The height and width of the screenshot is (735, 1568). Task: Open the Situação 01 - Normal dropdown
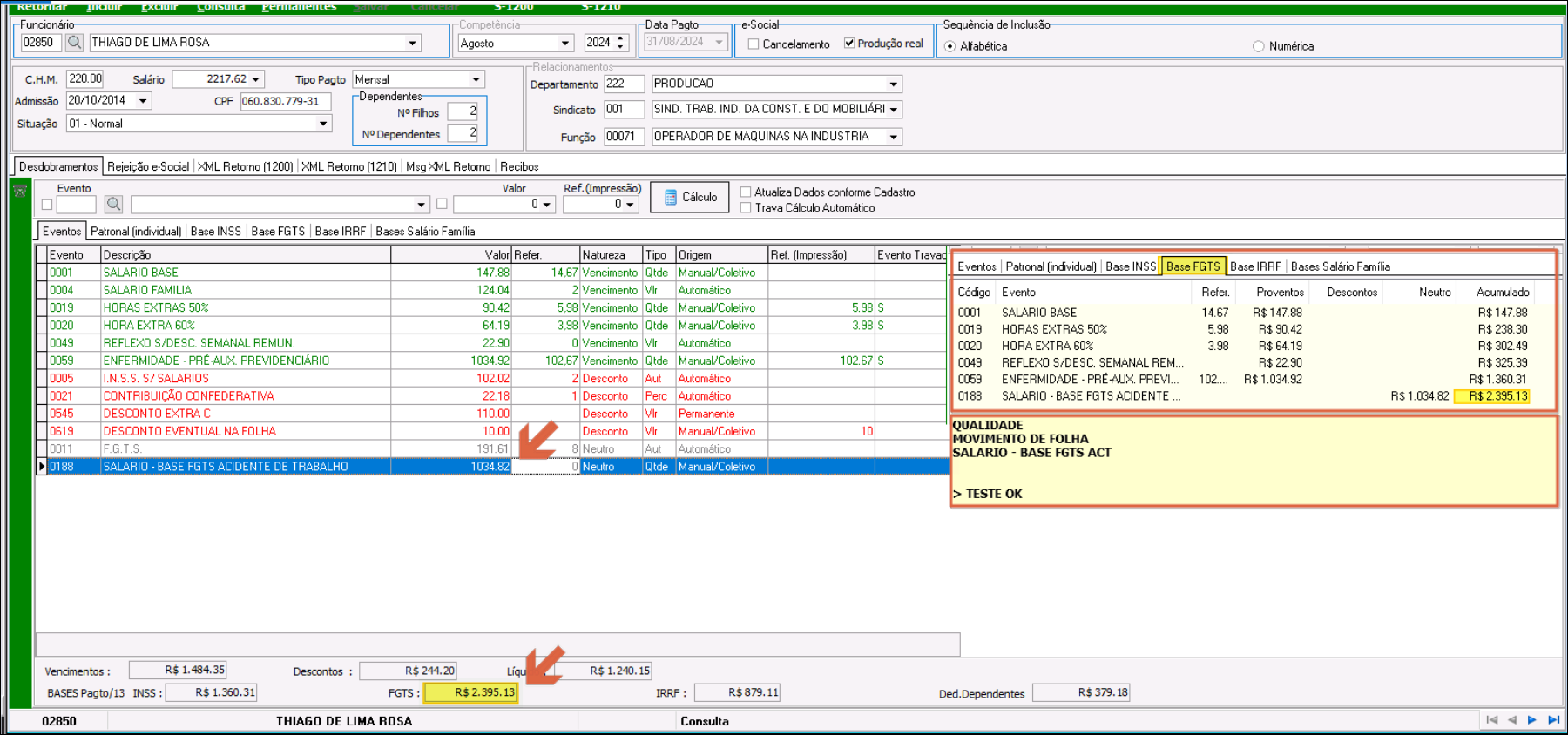coord(323,124)
